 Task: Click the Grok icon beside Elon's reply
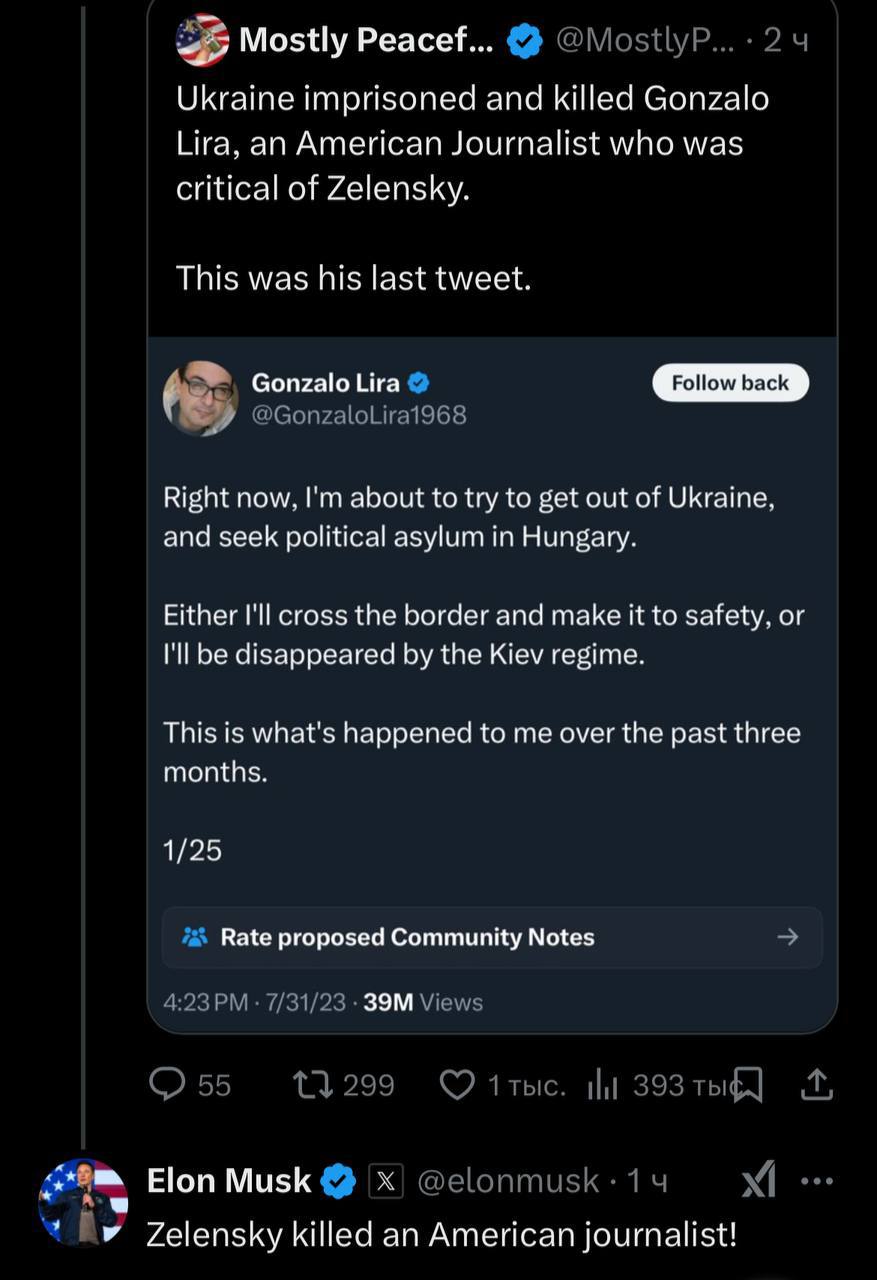tap(759, 1181)
